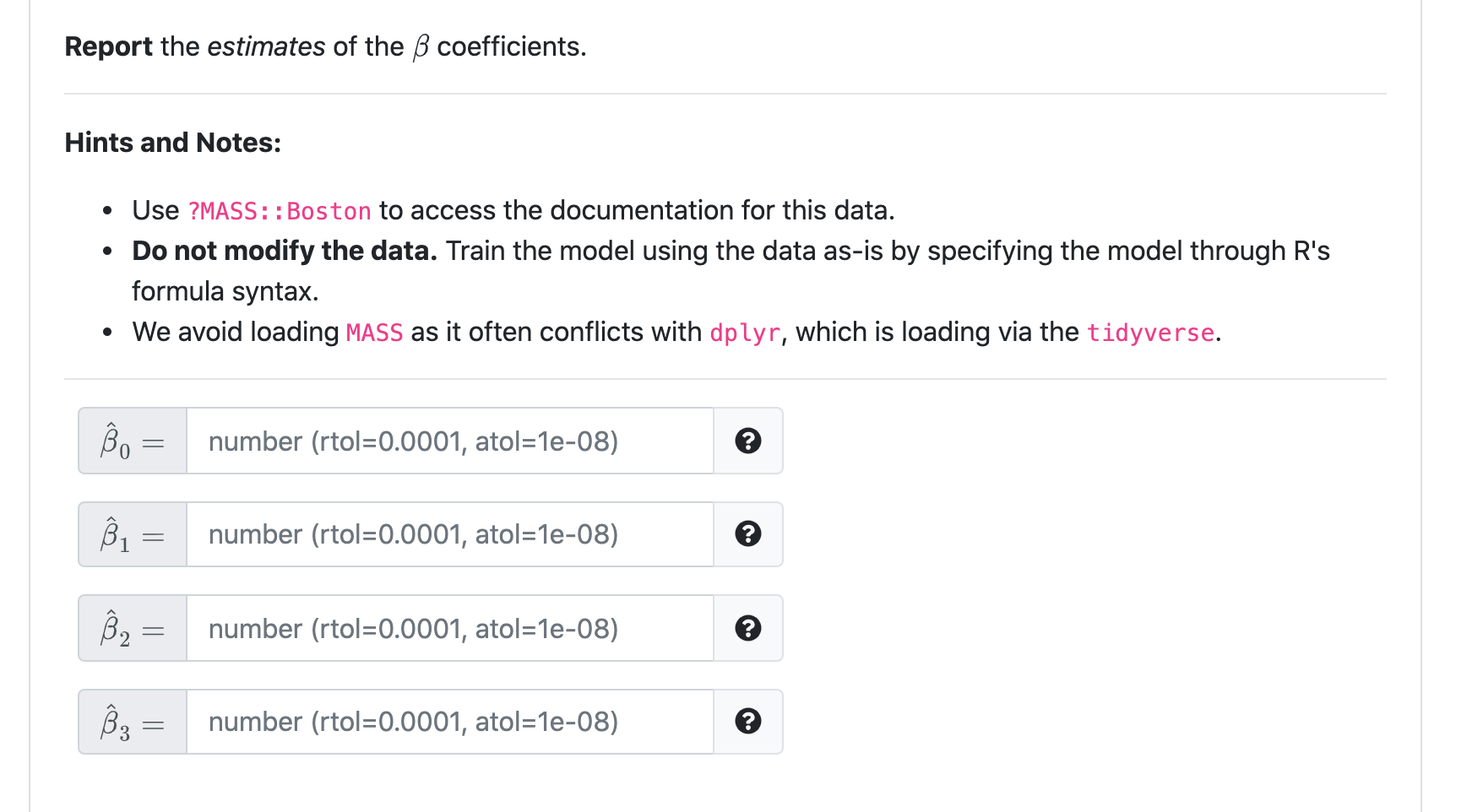Click the pink MASS code in the last bullet
Screen dimensions: 1483x812
[x=374, y=333]
